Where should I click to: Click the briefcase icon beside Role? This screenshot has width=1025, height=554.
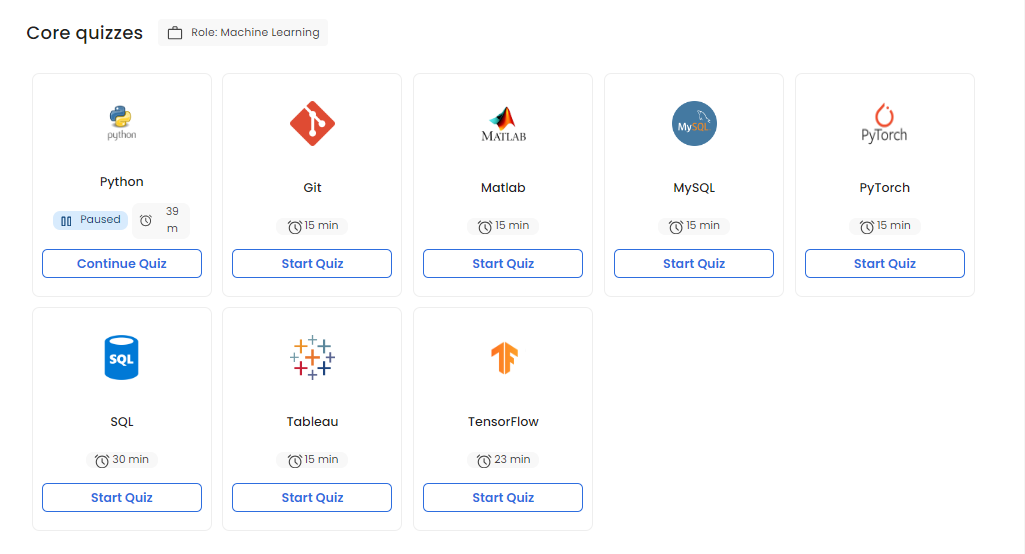click(175, 33)
